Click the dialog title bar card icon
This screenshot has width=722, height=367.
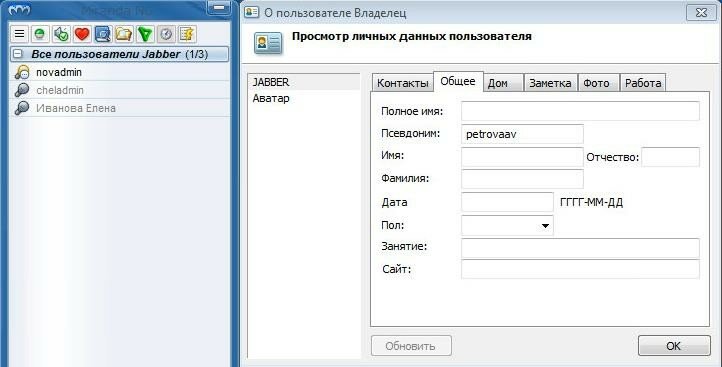click(252, 12)
